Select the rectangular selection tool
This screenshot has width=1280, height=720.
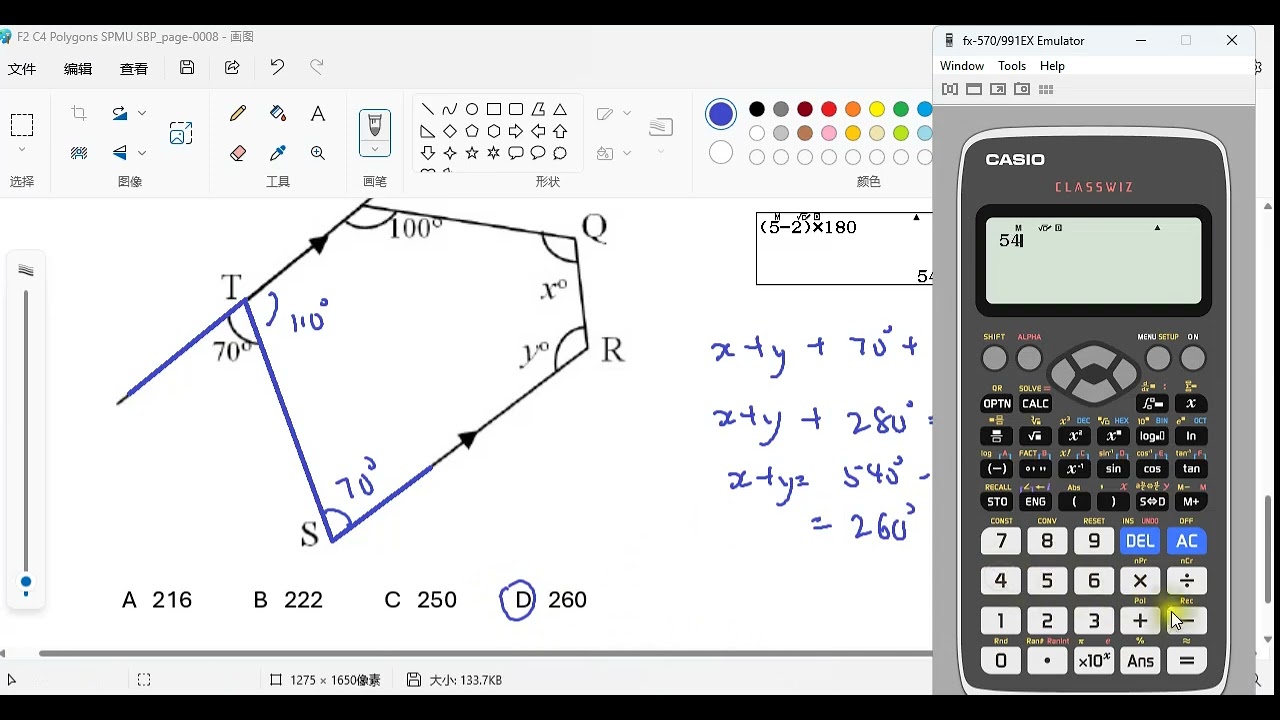click(22, 125)
